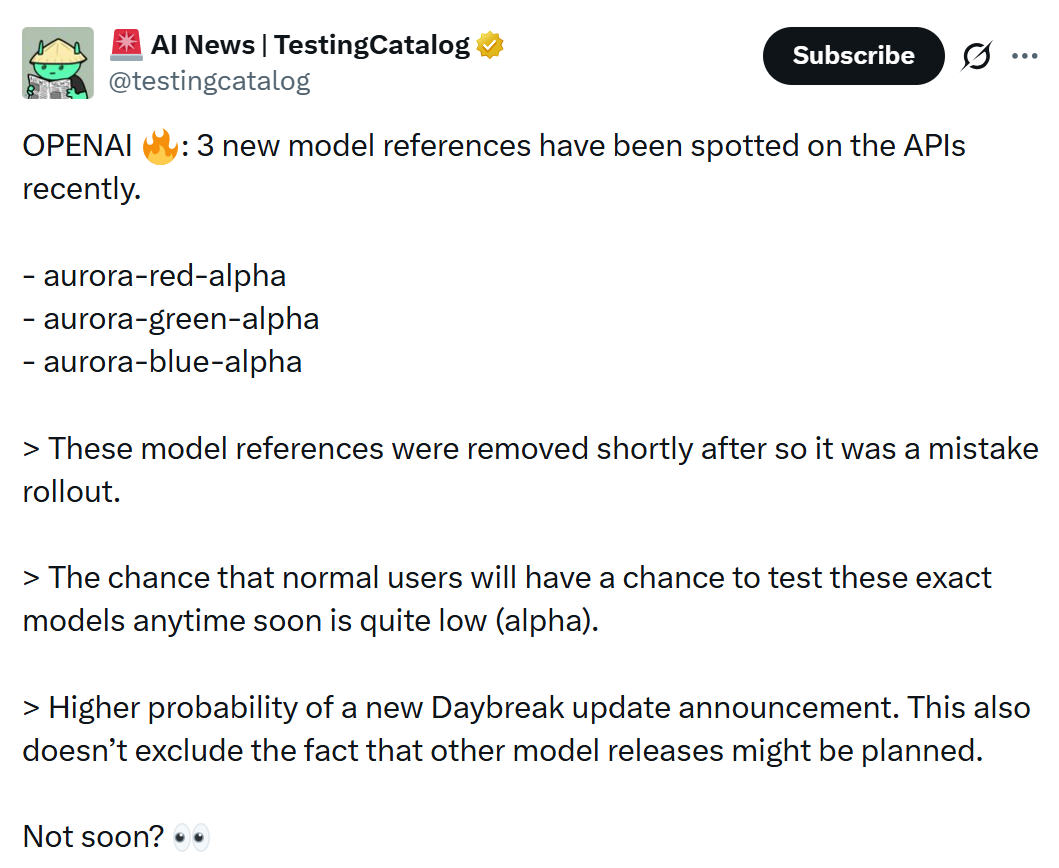Click the aurora-blue-alpha list line
The image size is (1059, 868).
(x=162, y=362)
